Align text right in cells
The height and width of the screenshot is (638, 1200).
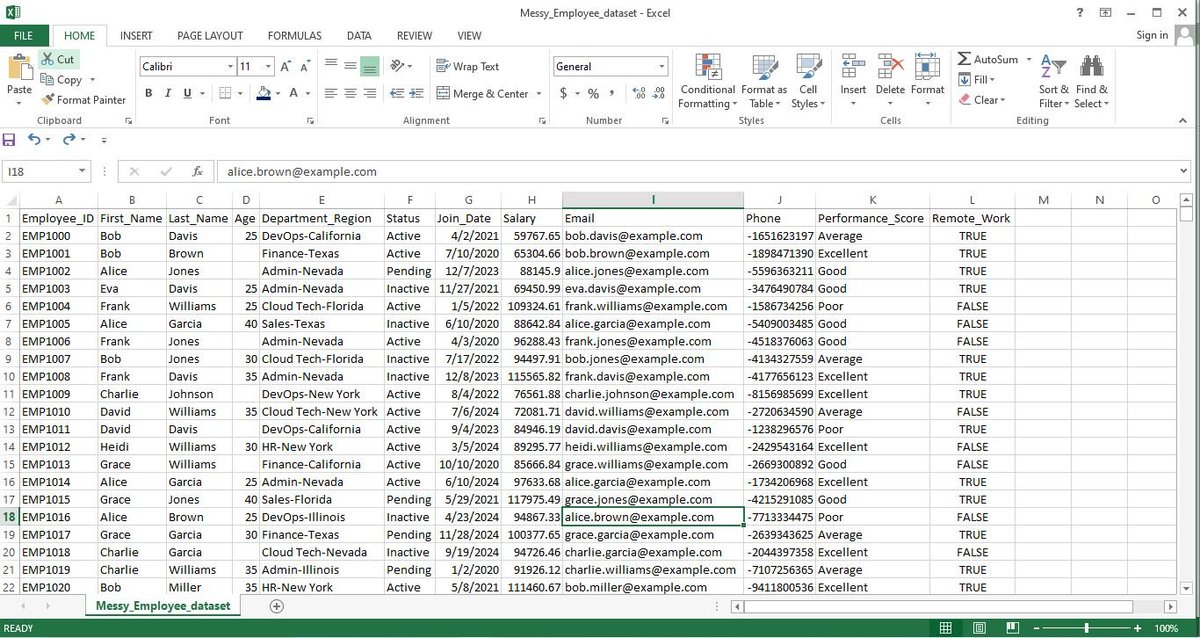click(x=370, y=93)
